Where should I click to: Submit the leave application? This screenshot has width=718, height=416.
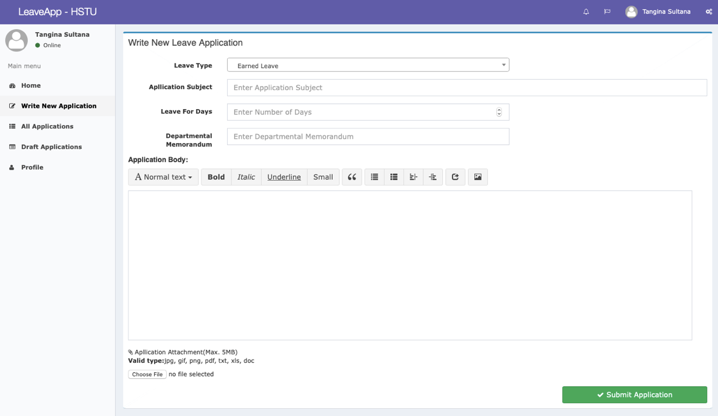pos(634,395)
